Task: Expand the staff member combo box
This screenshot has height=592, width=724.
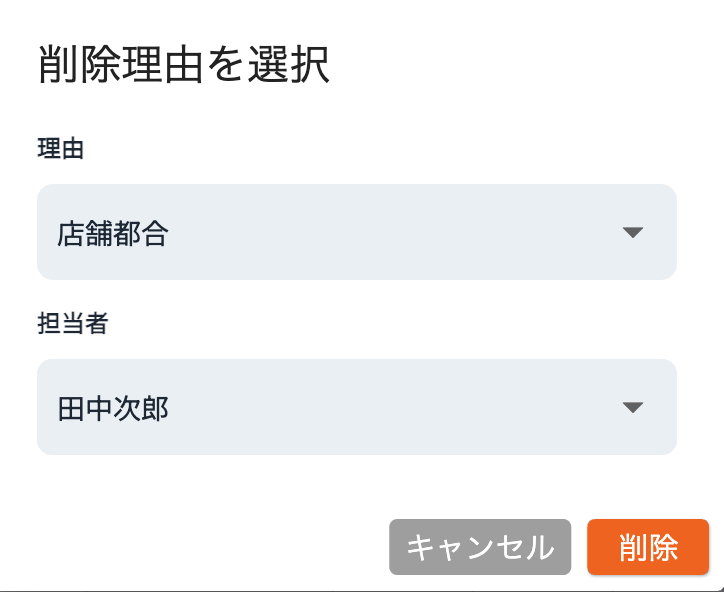Action: [356, 407]
